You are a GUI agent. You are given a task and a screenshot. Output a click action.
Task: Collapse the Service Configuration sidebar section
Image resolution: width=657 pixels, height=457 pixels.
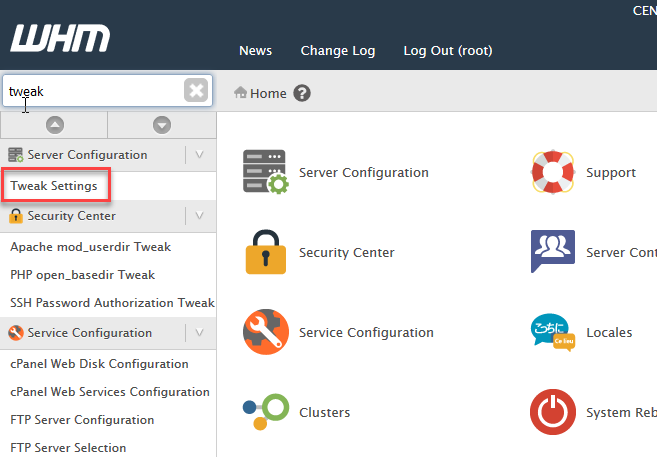[x=200, y=333]
